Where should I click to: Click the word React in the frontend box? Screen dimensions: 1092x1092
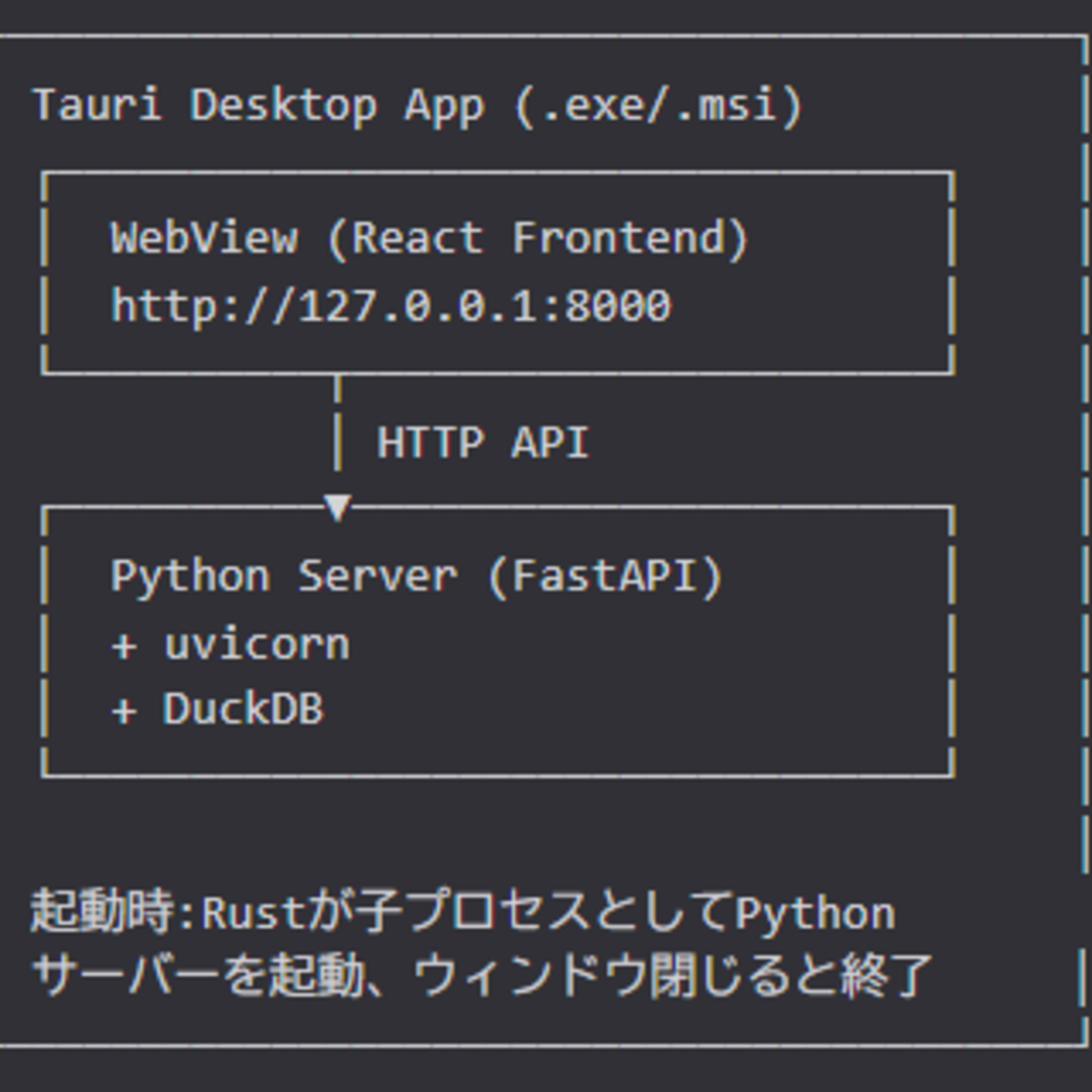(418, 238)
